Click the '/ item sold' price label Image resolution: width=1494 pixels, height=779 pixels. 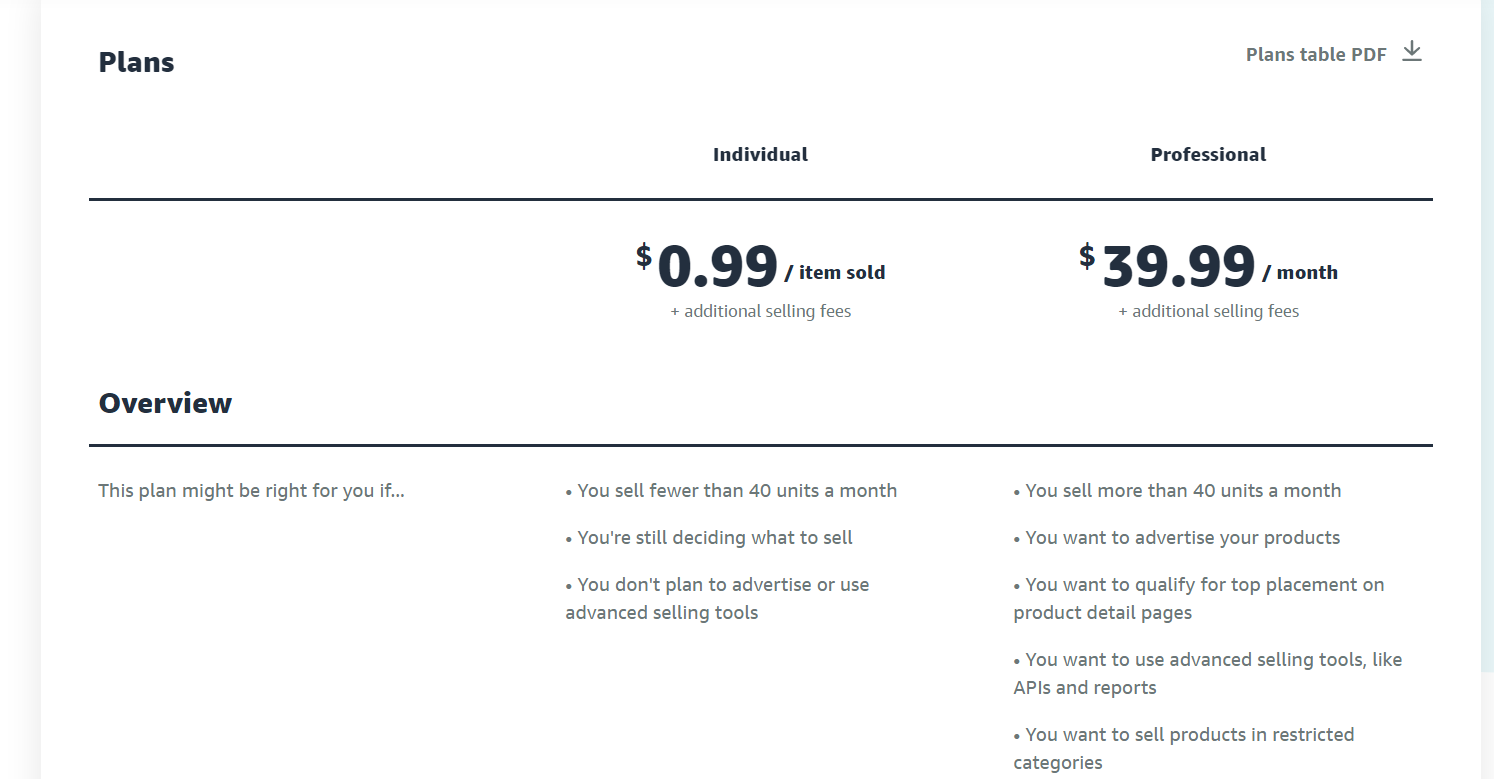835,272
